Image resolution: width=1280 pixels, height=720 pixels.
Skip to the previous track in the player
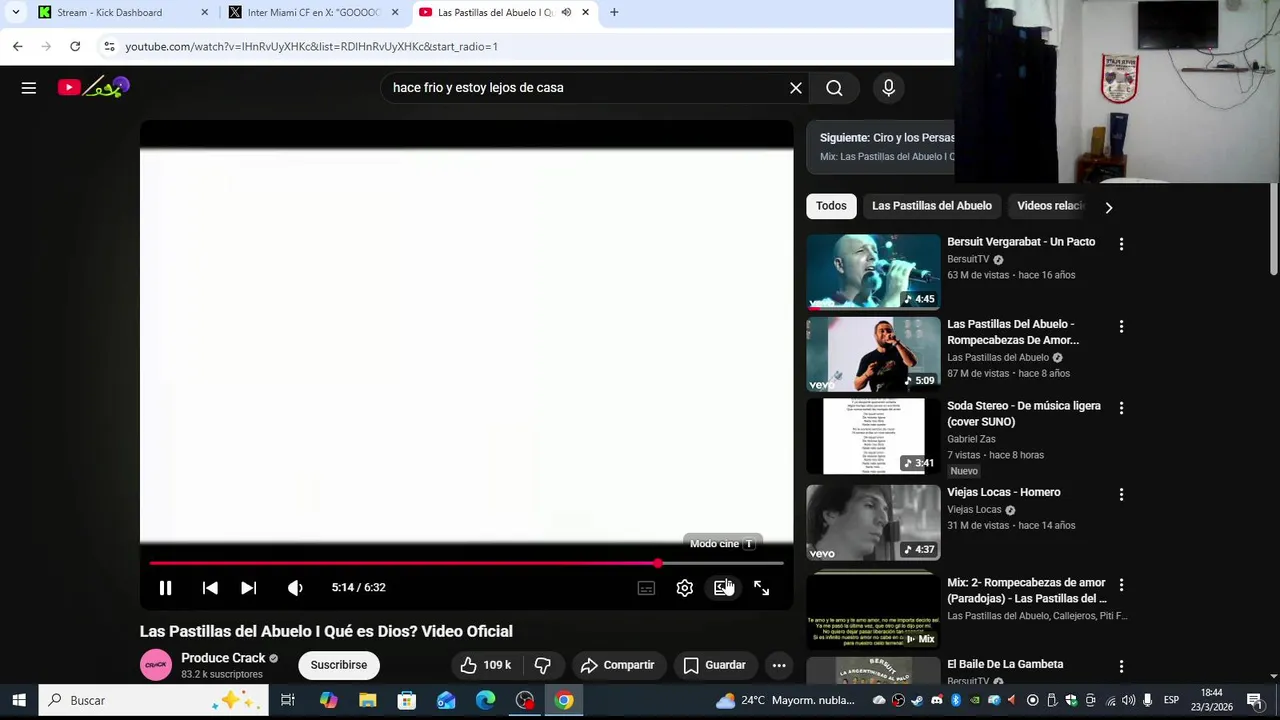210,588
